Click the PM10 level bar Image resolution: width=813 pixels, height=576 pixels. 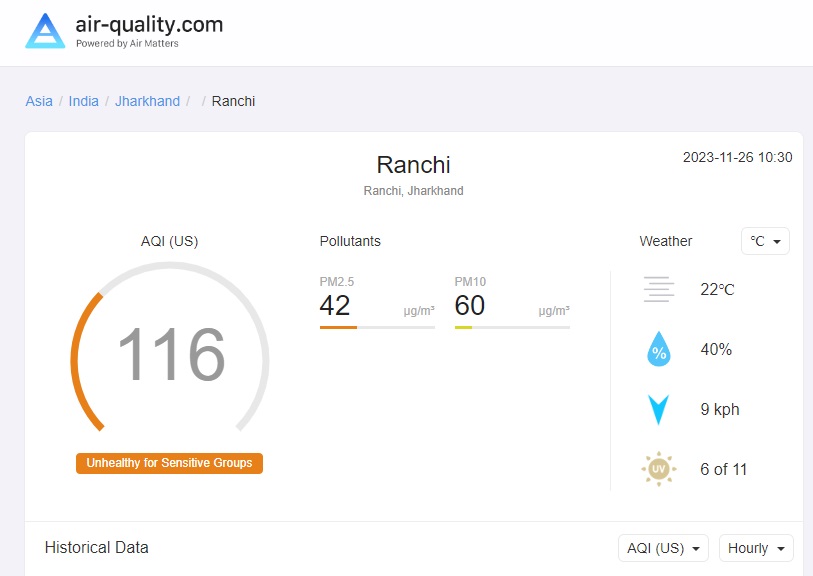pyautogui.click(x=512, y=327)
